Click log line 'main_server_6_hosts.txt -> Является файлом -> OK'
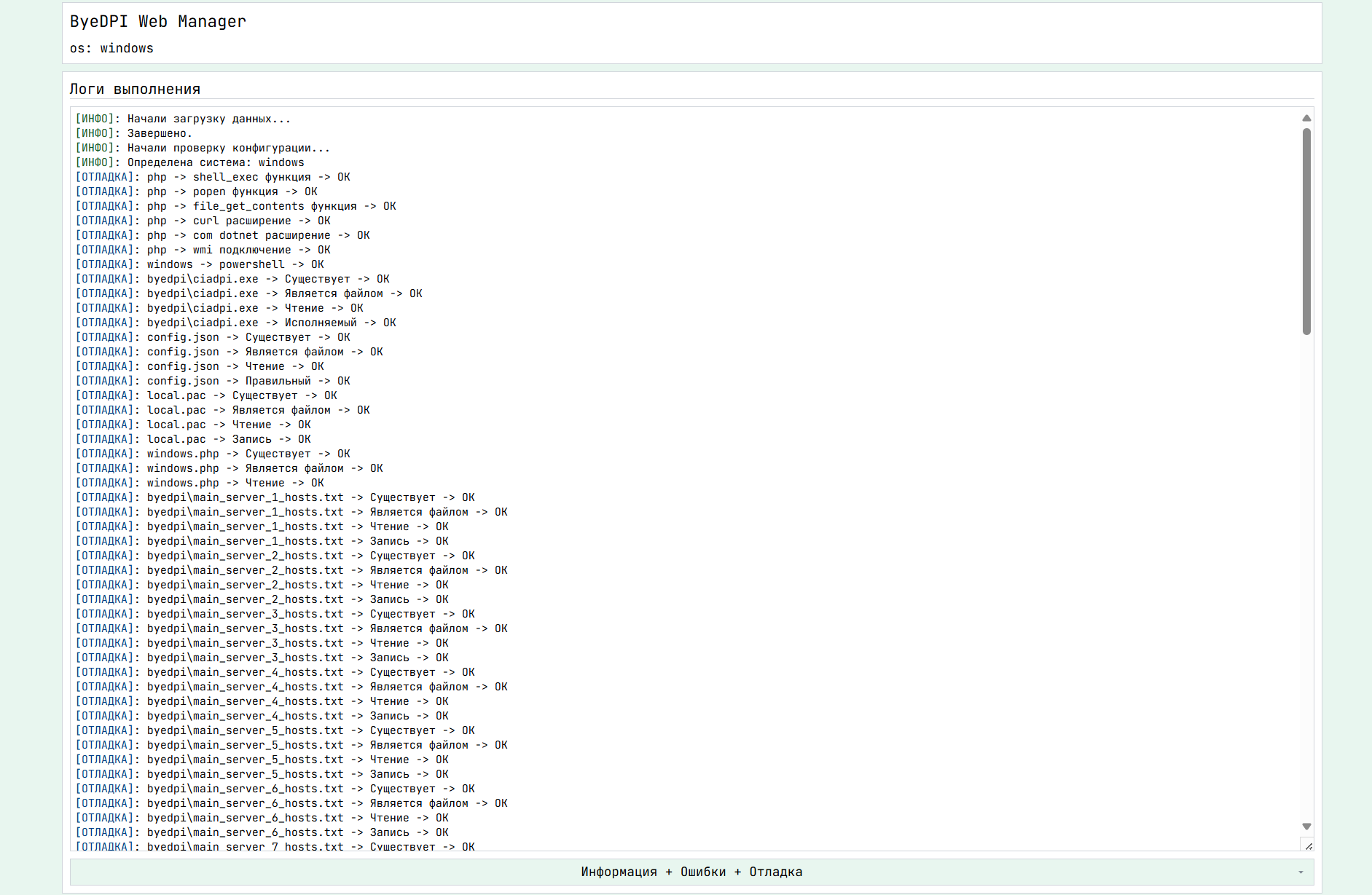This screenshot has height=895, width=1372. pyautogui.click(x=291, y=803)
